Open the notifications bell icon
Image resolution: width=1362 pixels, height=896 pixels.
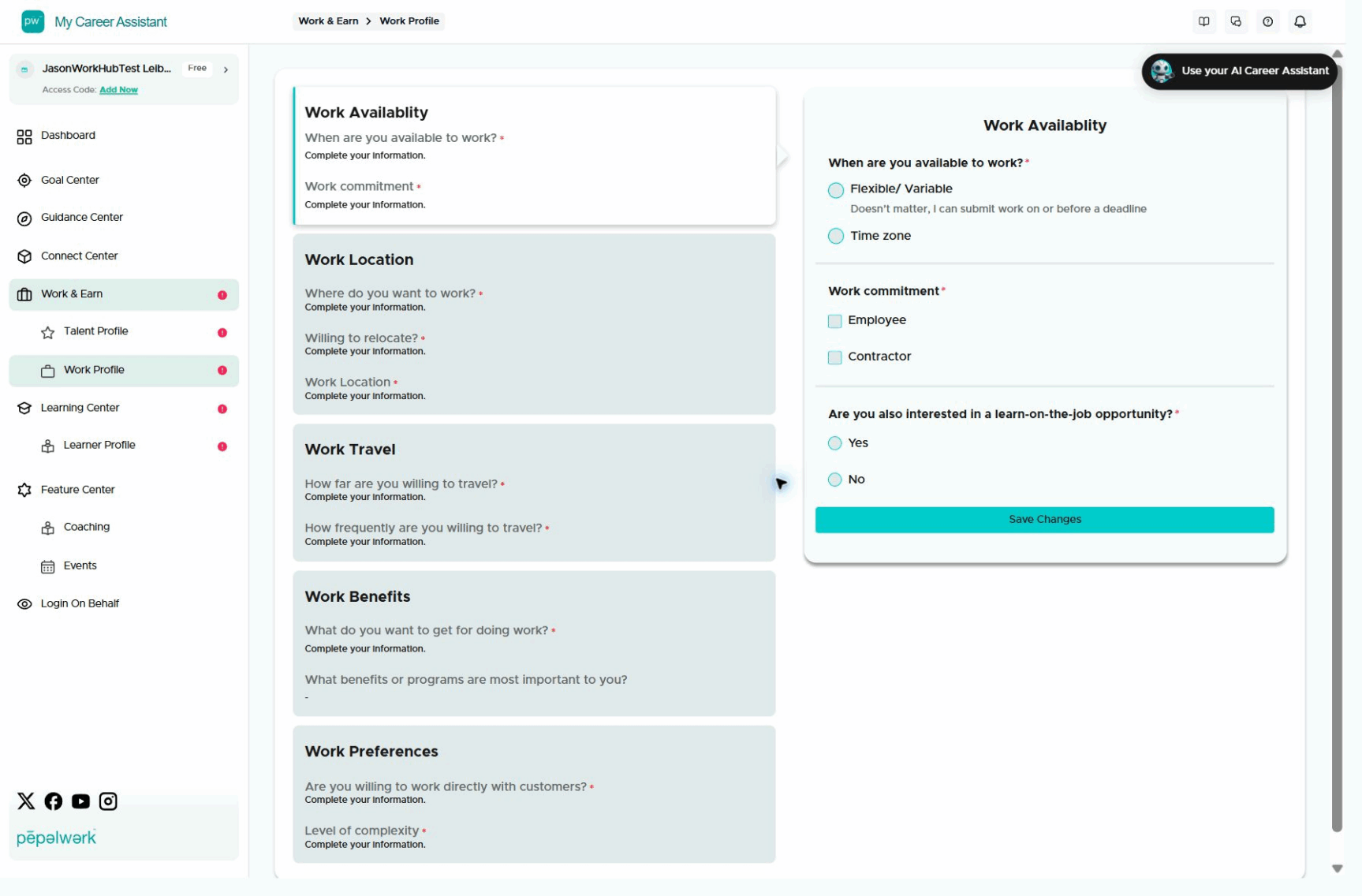(1300, 21)
